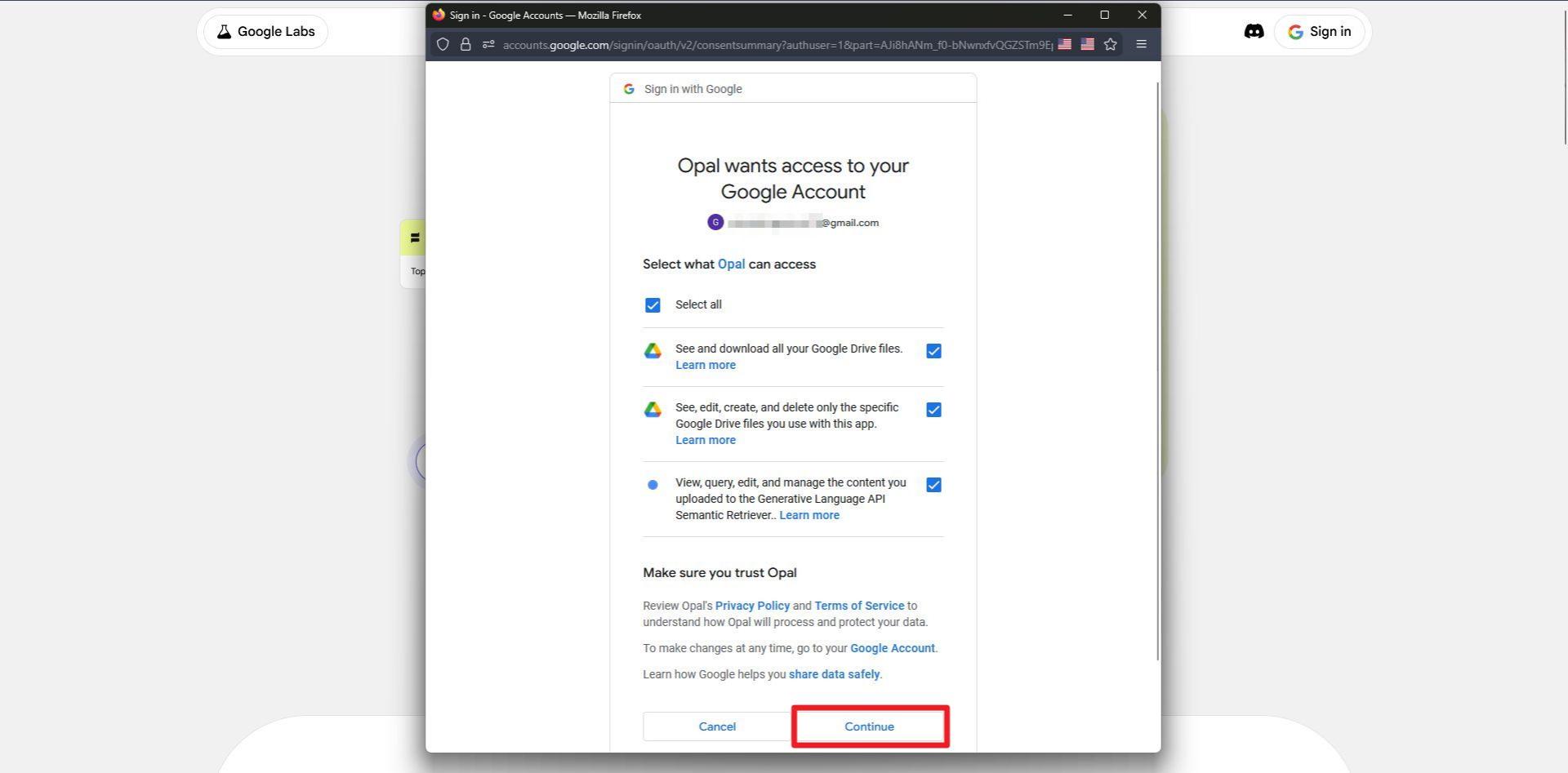Image resolution: width=1568 pixels, height=773 pixels.
Task: Open Learn more under 'See and download all'
Action: 706,365
